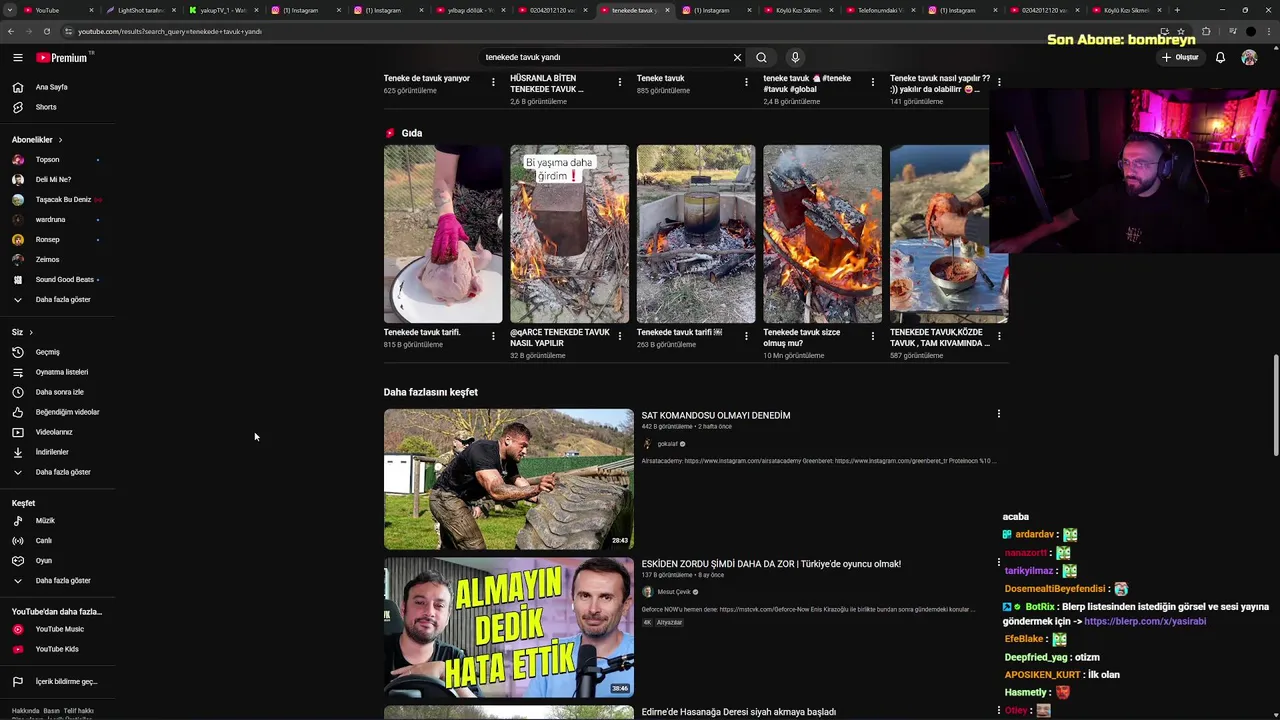The image size is (1280, 720).
Task: Reload the page in browser
Action: click(x=47, y=31)
